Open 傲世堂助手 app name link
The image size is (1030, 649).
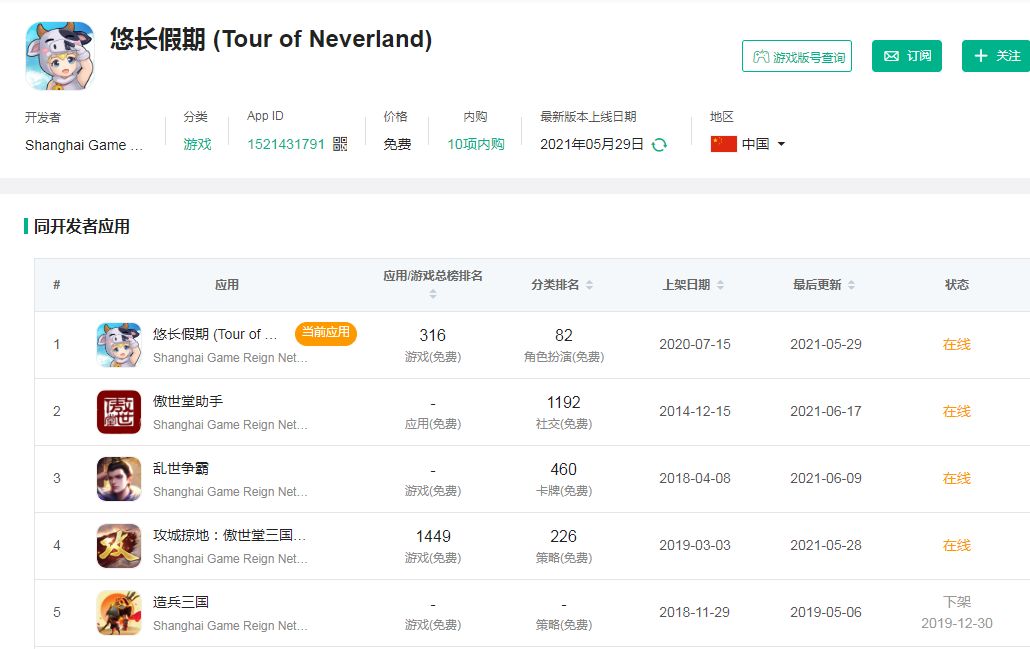188,401
